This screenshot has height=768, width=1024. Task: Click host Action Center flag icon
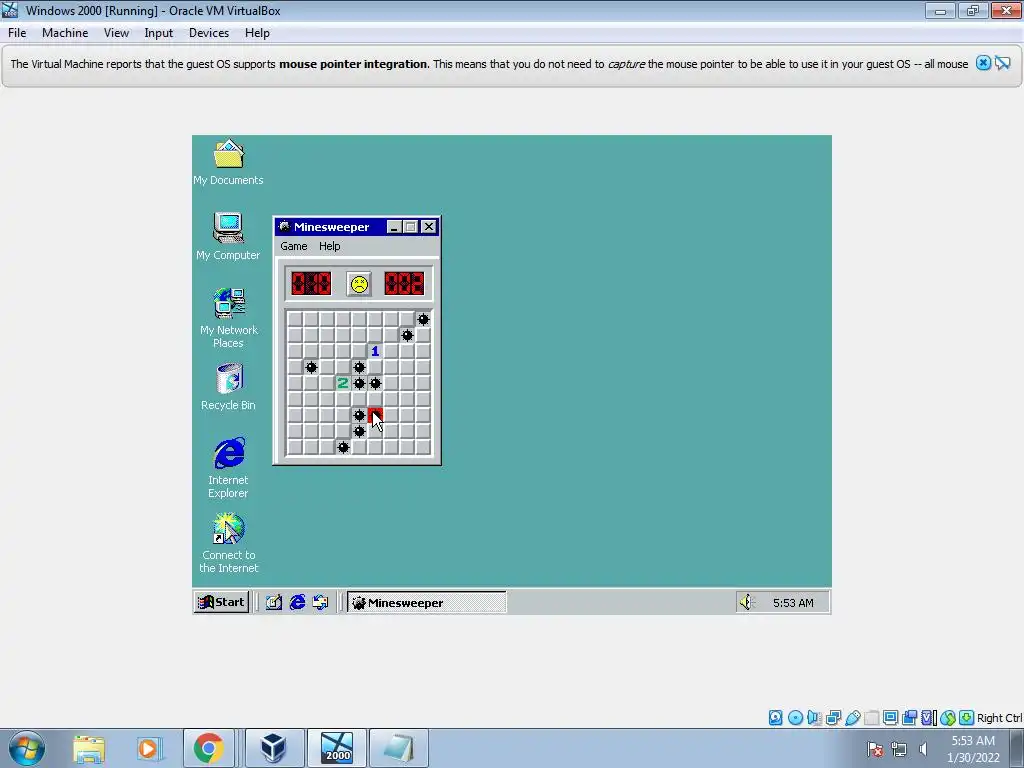[876, 749]
